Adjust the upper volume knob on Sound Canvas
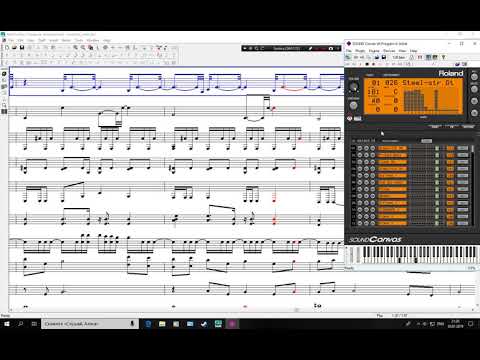The image size is (480, 360). [354, 87]
